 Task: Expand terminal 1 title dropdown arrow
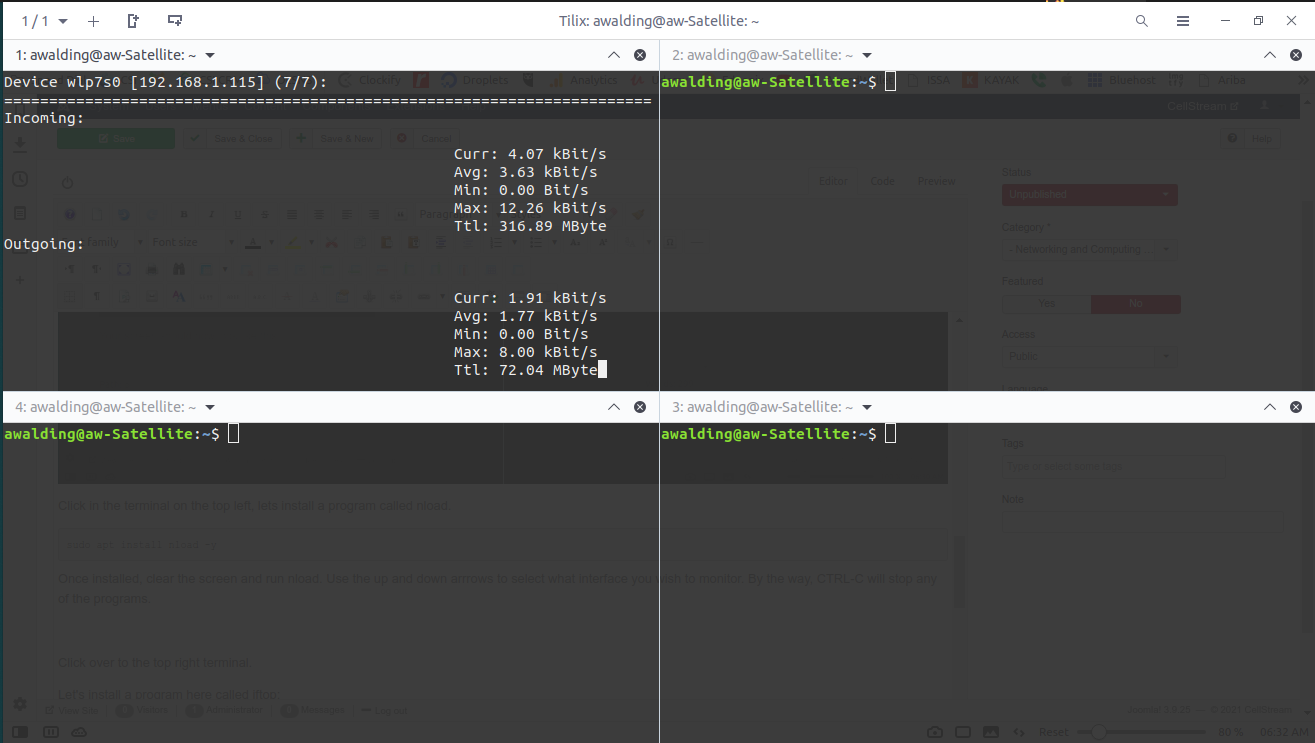[x=210, y=56]
